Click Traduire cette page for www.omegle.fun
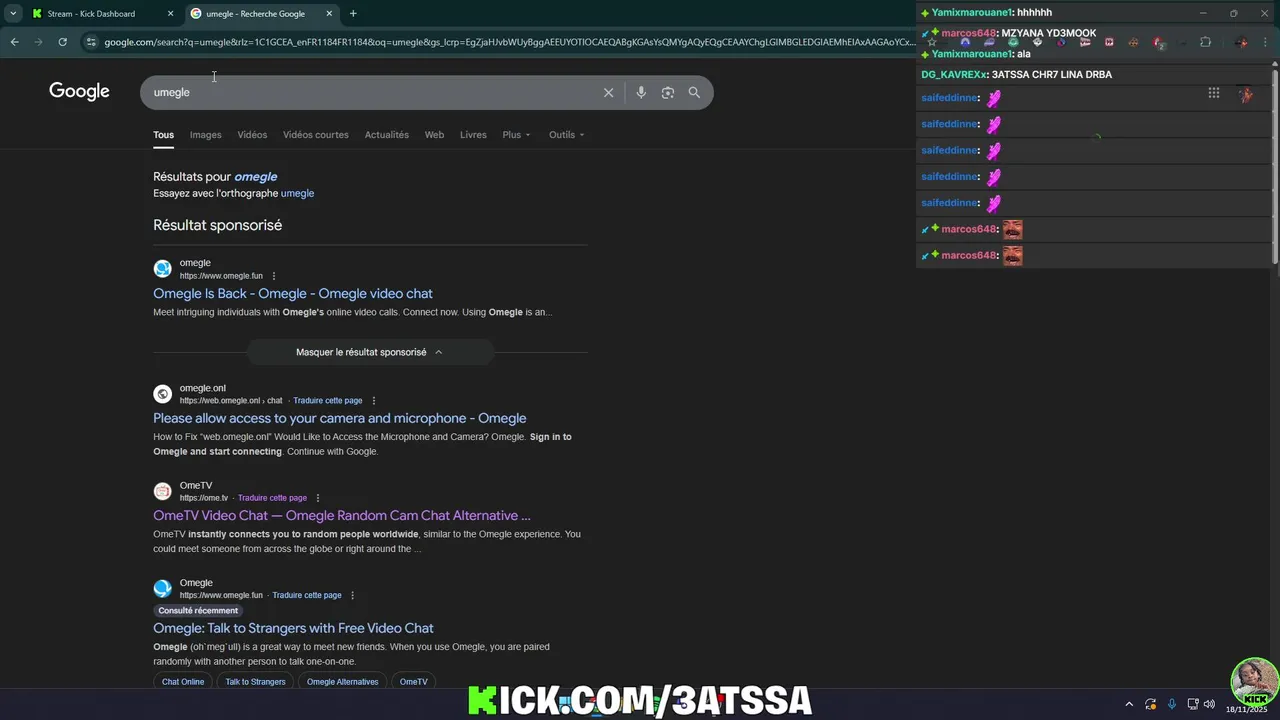1280x720 pixels. point(307,595)
